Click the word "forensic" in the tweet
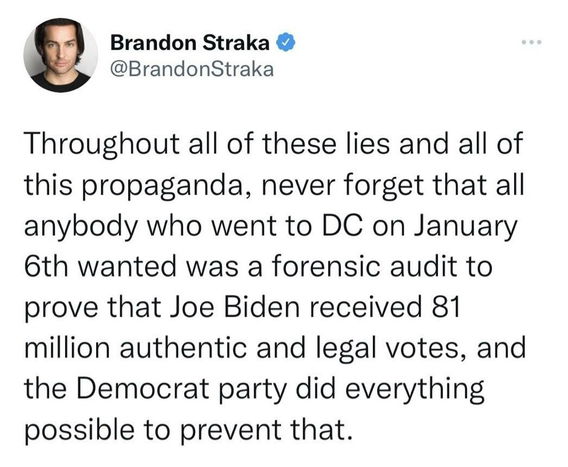 pyautogui.click(x=326, y=266)
